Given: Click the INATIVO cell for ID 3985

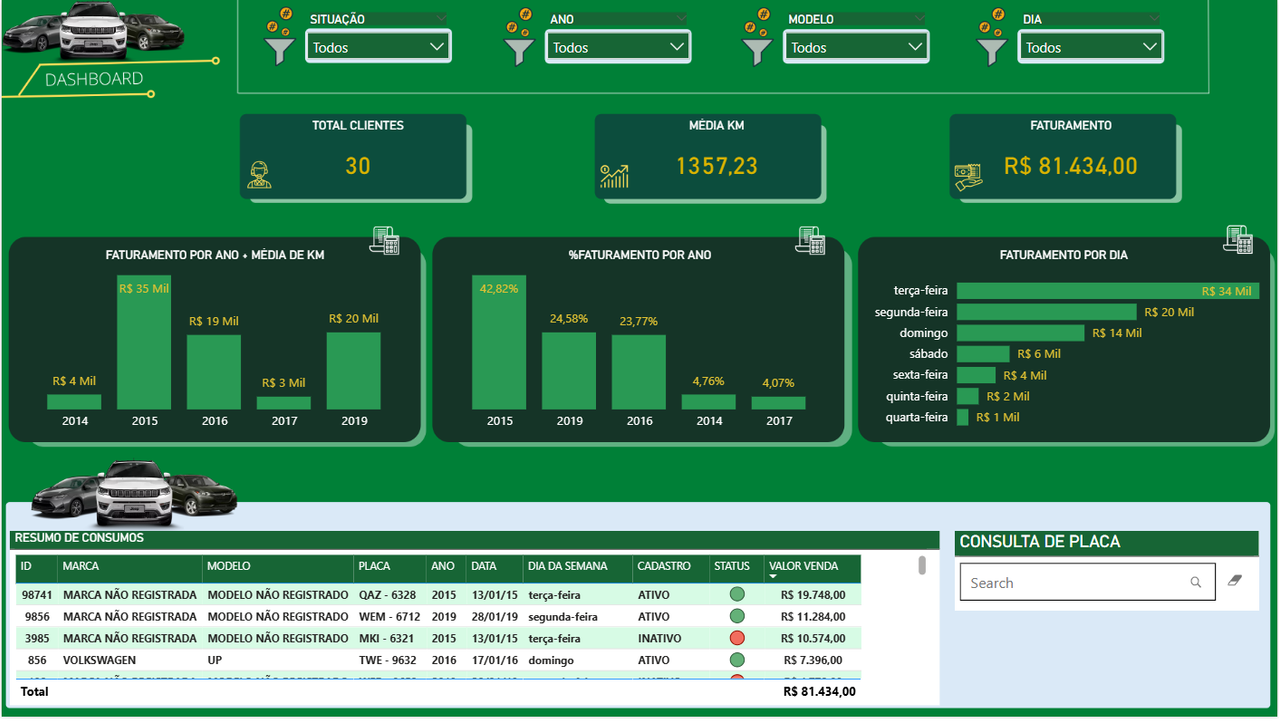Looking at the screenshot, I should [659, 639].
